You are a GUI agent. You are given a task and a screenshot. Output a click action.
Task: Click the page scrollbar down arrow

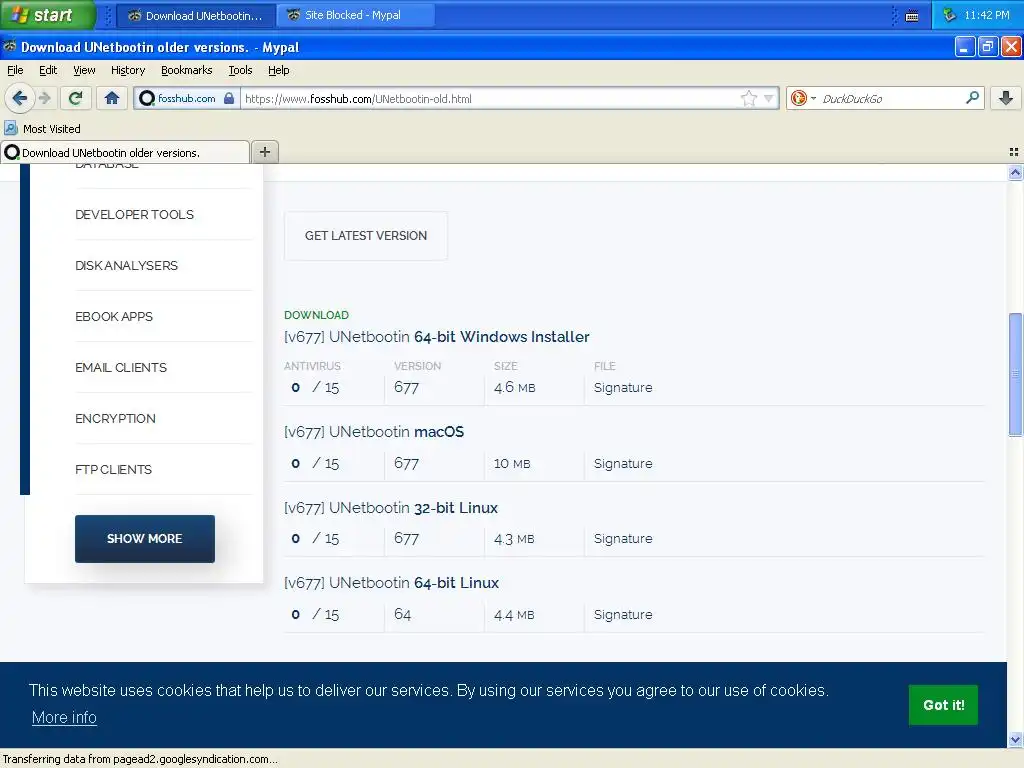1015,740
